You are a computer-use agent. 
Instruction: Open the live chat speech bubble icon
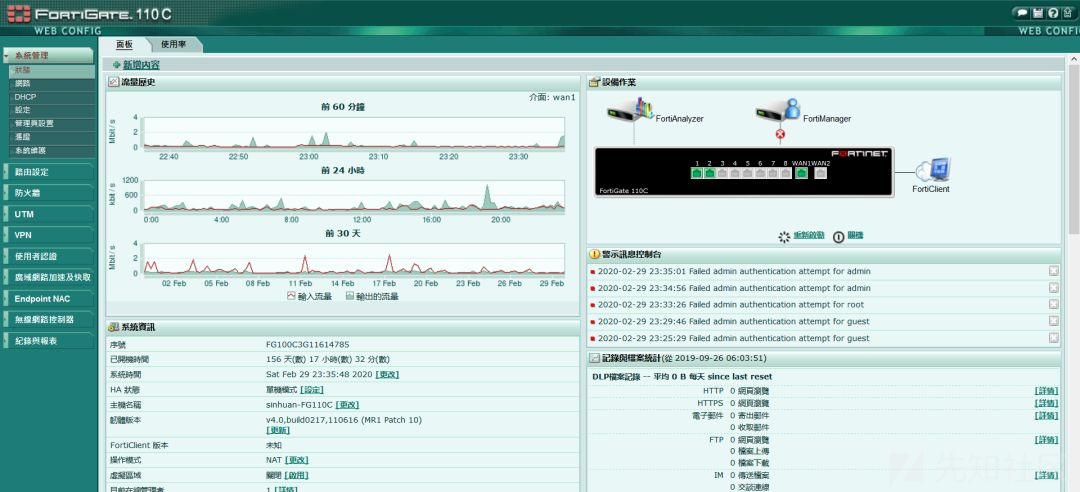(1024, 13)
